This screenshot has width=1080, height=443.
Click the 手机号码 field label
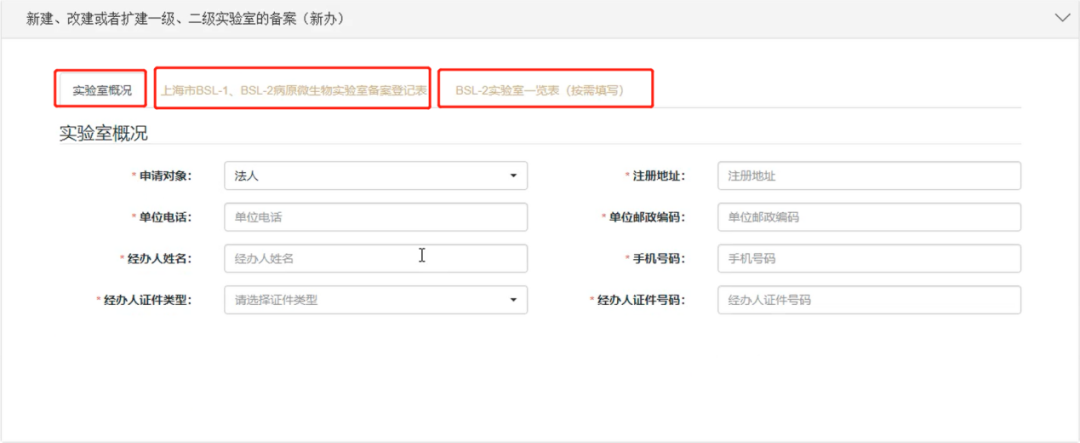[658, 258]
